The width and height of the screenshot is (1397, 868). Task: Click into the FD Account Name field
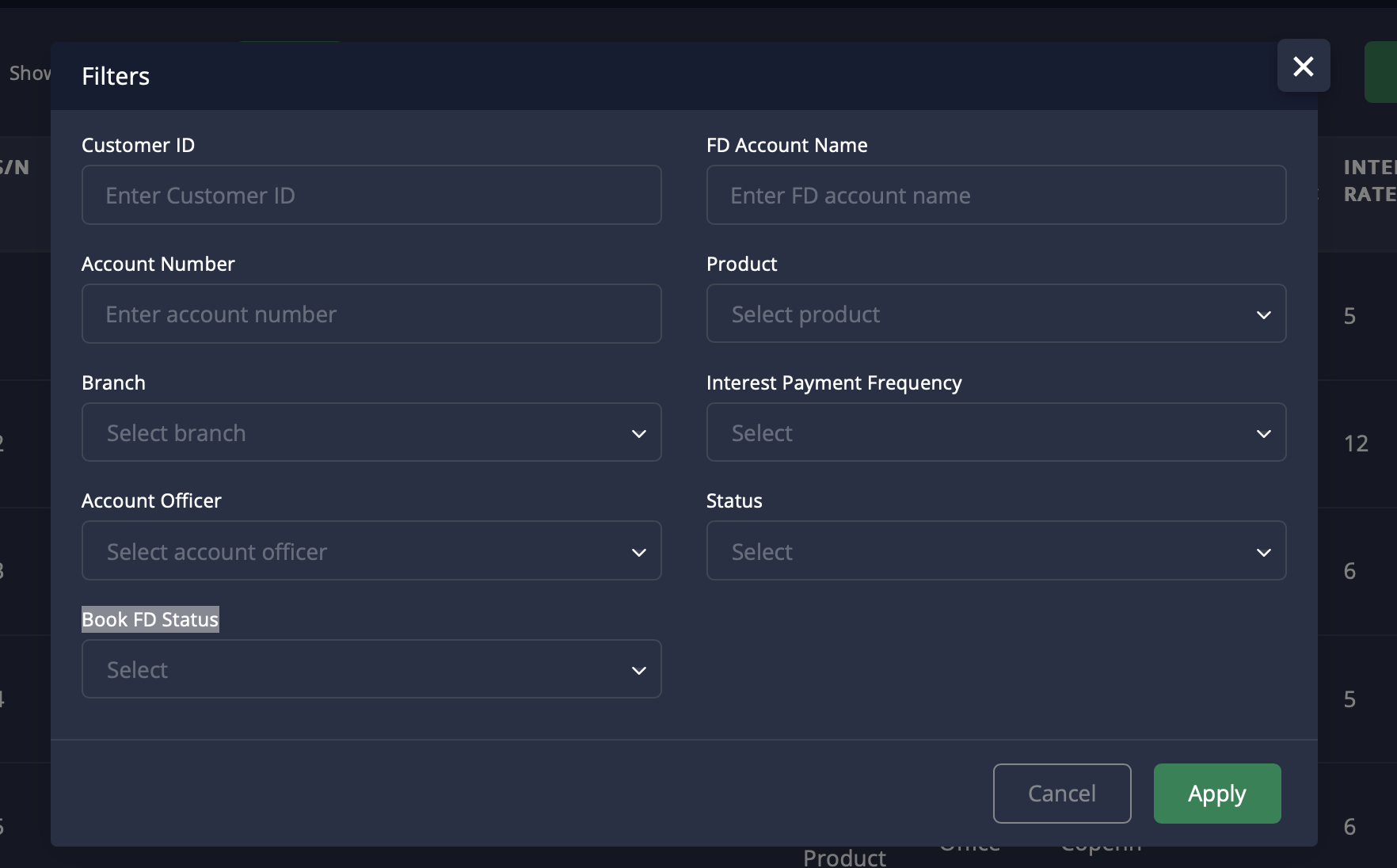(x=995, y=195)
